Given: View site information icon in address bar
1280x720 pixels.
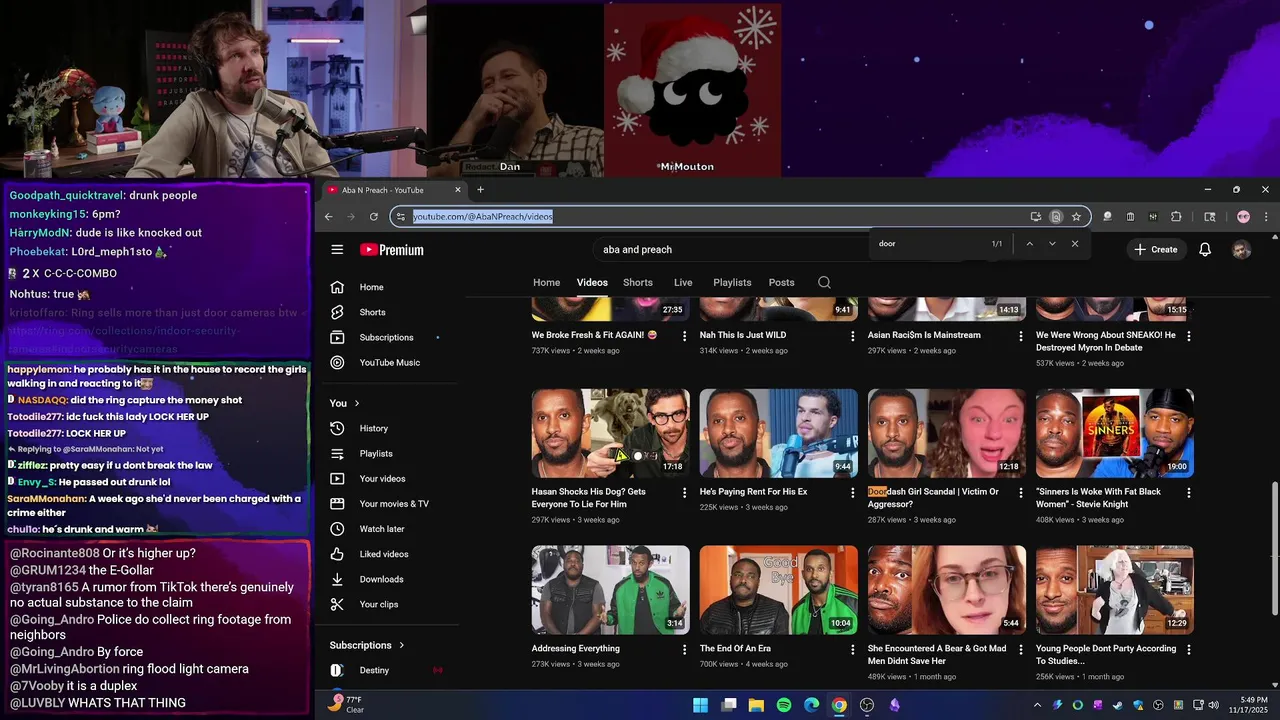Looking at the screenshot, I should click(401, 216).
